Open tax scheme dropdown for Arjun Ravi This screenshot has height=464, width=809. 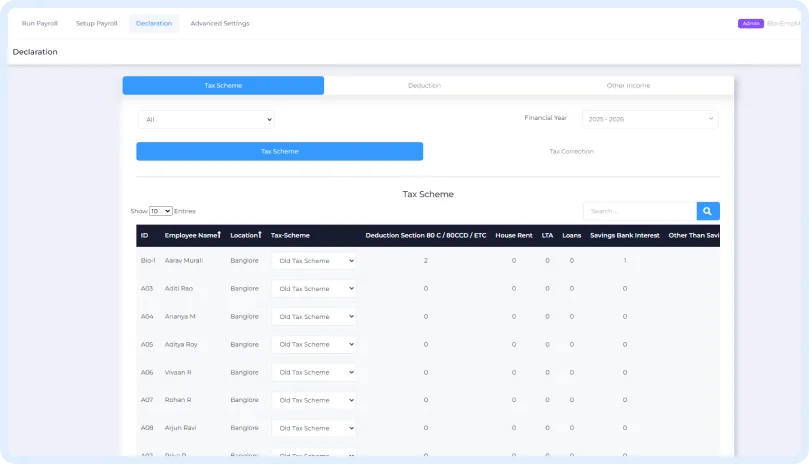tap(313, 428)
